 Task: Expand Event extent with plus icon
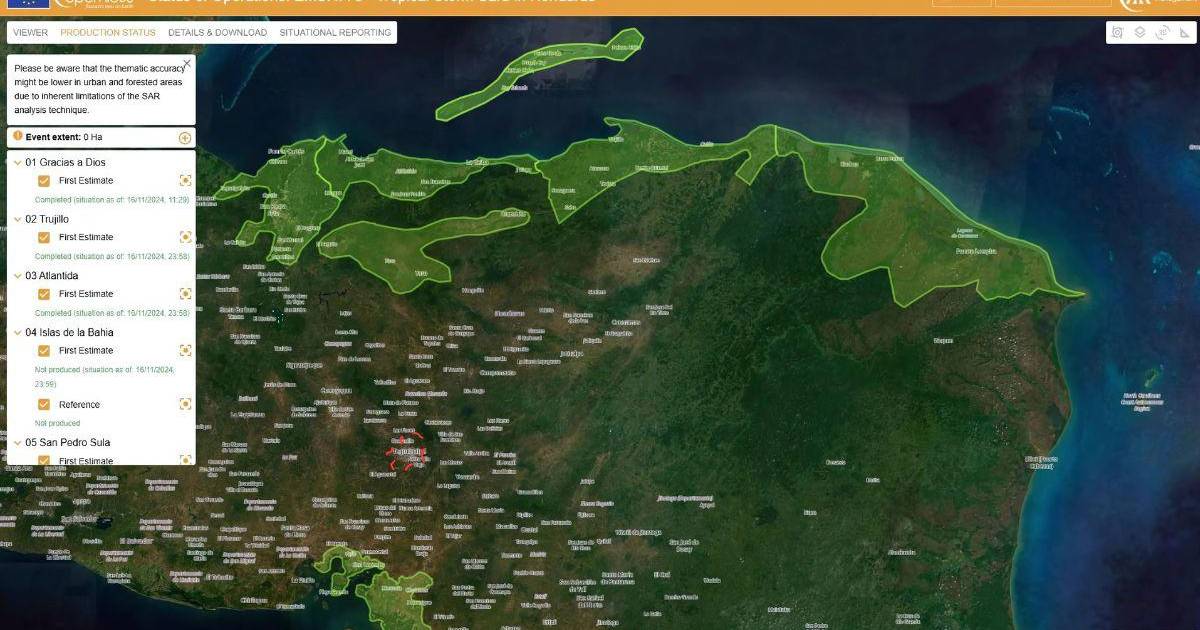pyautogui.click(x=185, y=138)
